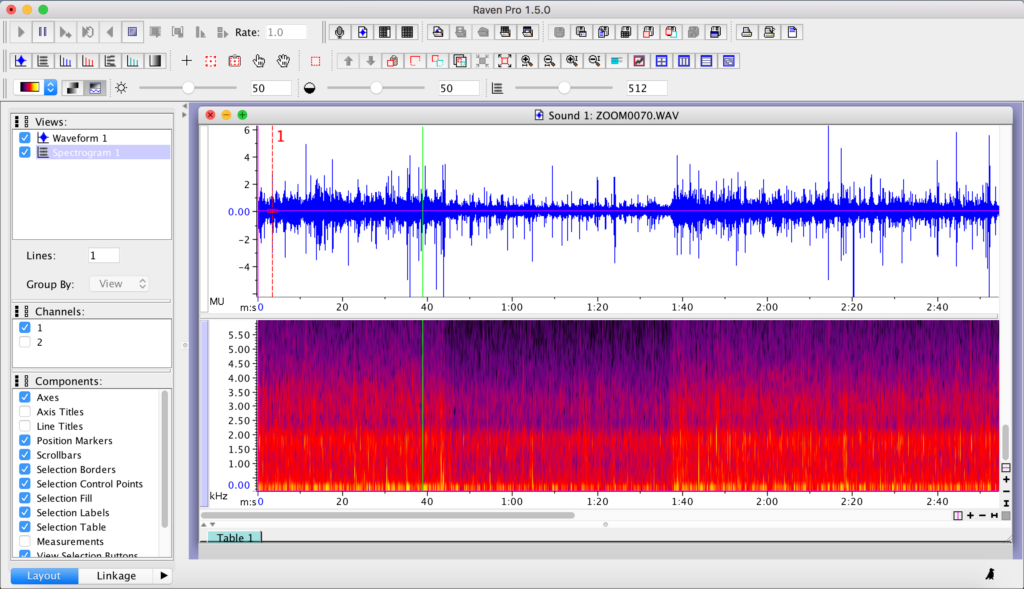Uncheck the Waveform 1 view checkbox

[x=25, y=138]
